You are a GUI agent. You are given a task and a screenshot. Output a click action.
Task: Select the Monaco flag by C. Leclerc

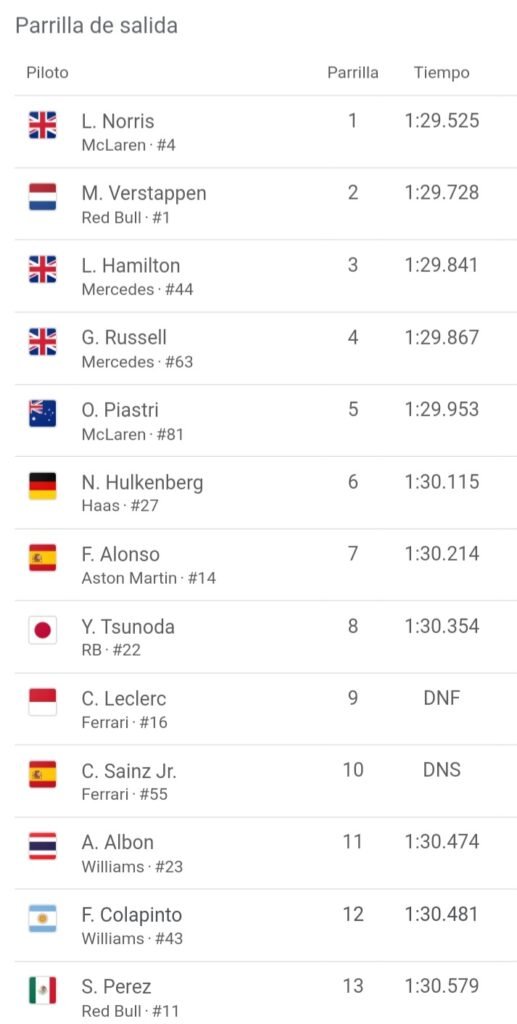coord(42,702)
